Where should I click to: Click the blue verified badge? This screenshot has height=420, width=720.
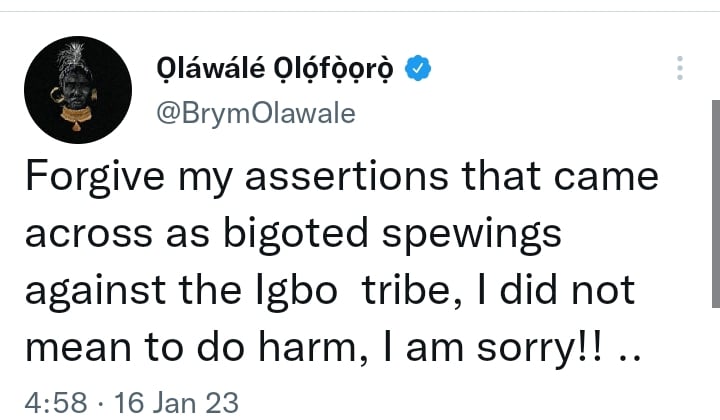[418, 68]
